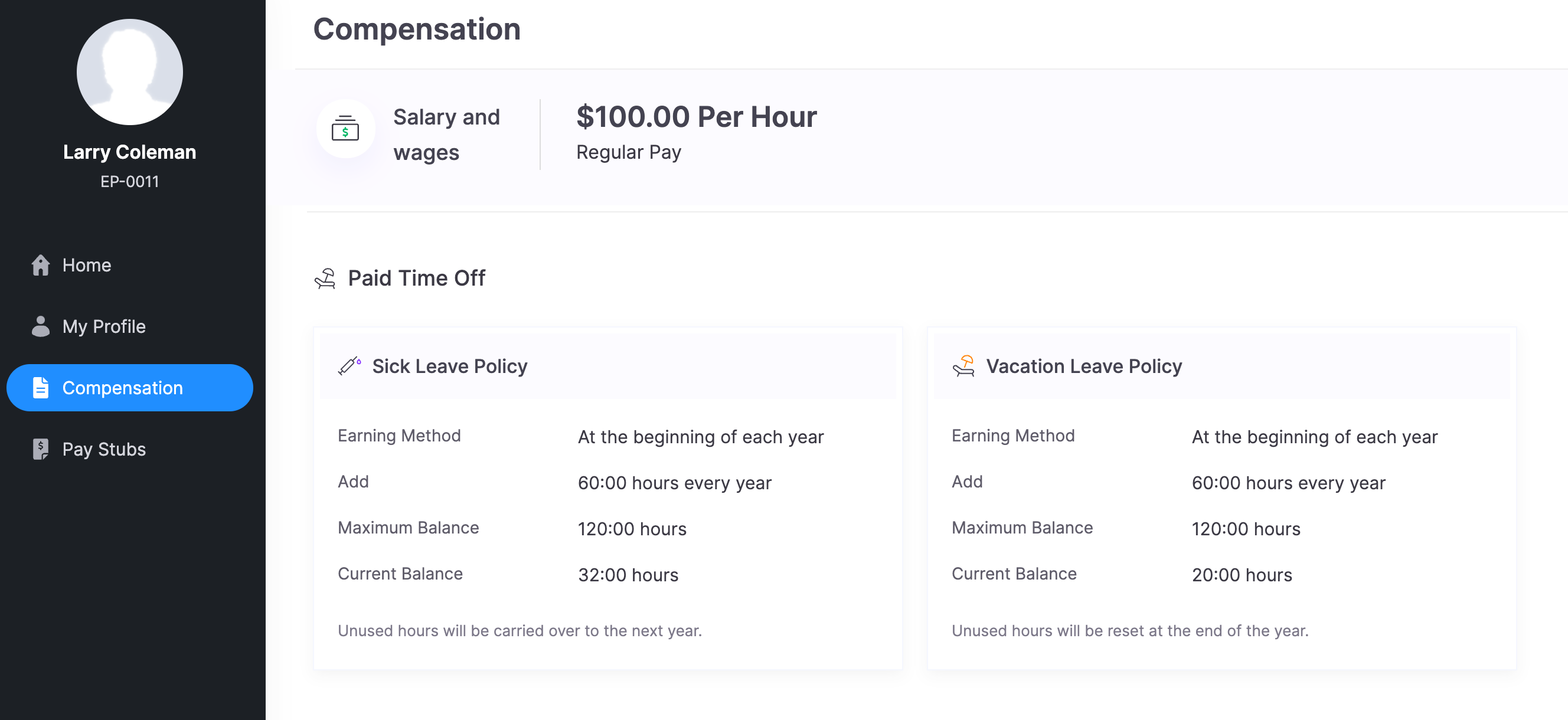Click the Compensation sidebar button
The width and height of the screenshot is (1568, 720).
pos(122,387)
